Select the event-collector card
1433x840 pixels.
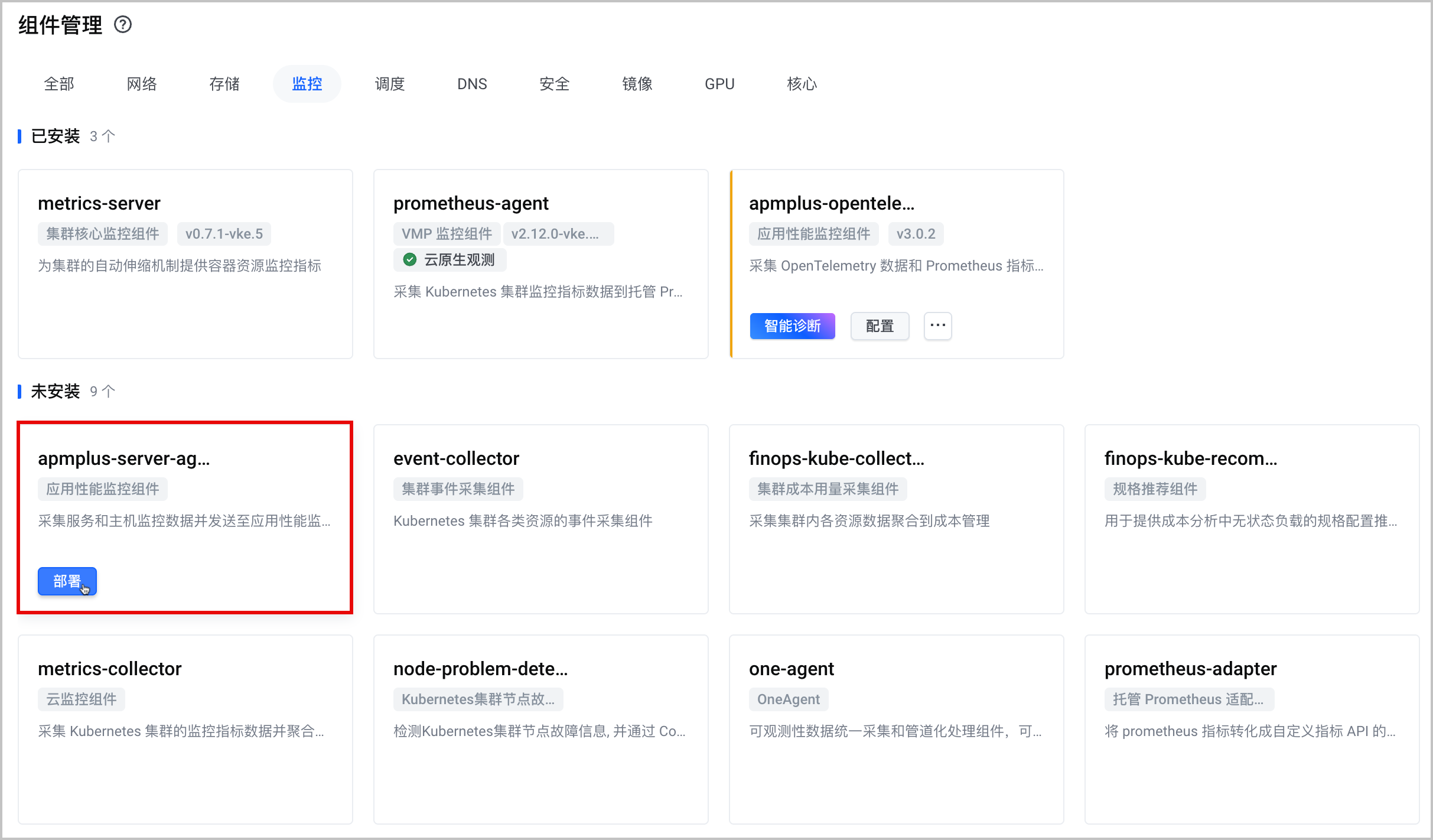[x=541, y=519]
